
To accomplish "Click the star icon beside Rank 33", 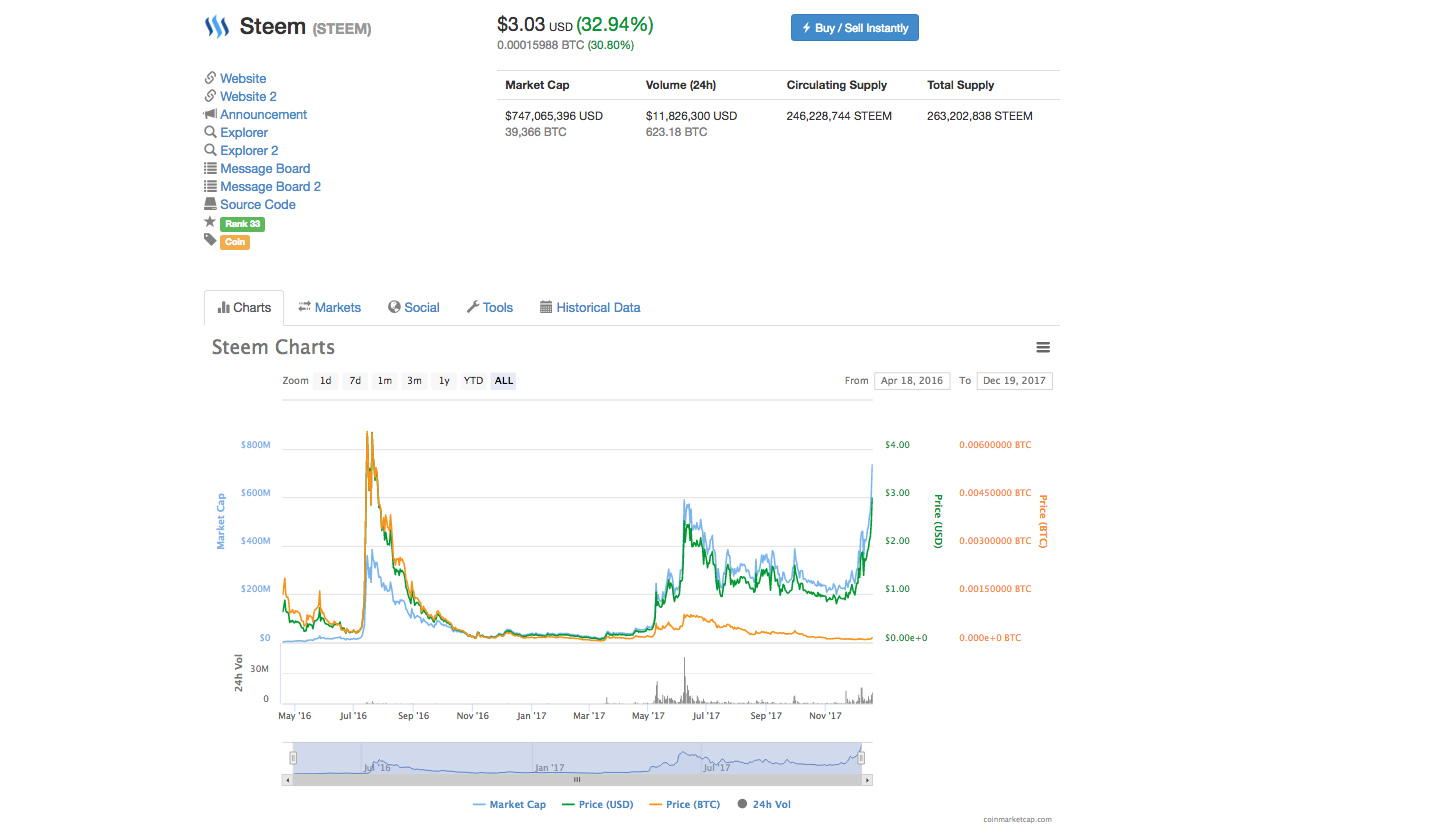I will (210, 222).
